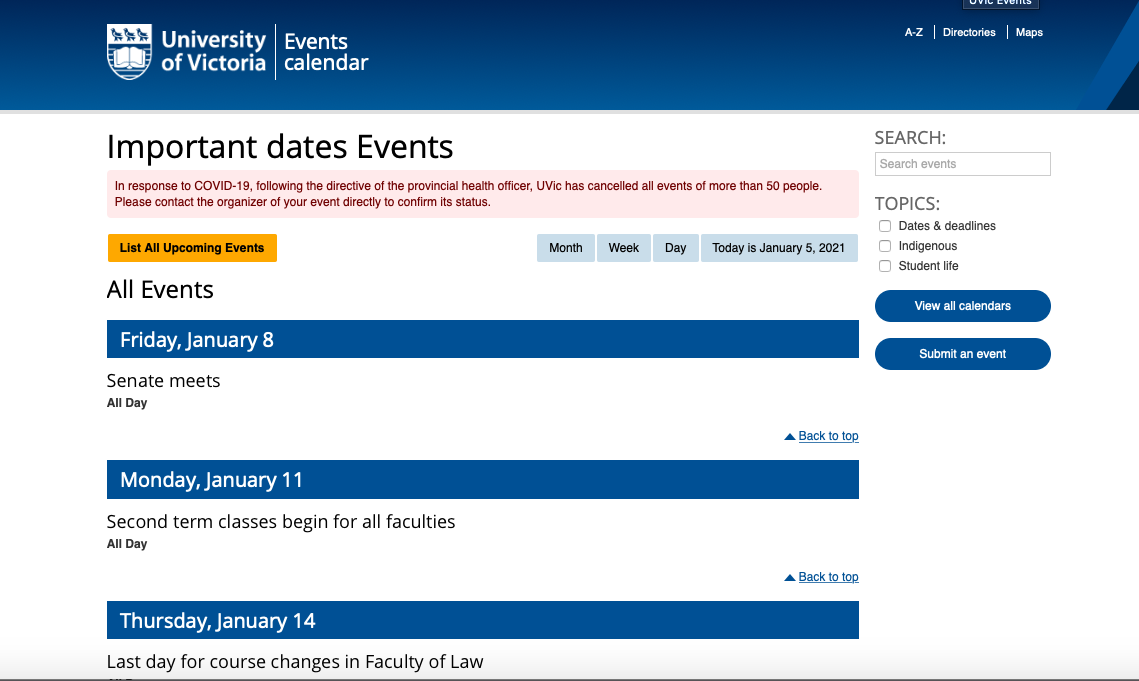Open the A-Z link in the header
This screenshot has width=1139, height=681.
coord(914,32)
